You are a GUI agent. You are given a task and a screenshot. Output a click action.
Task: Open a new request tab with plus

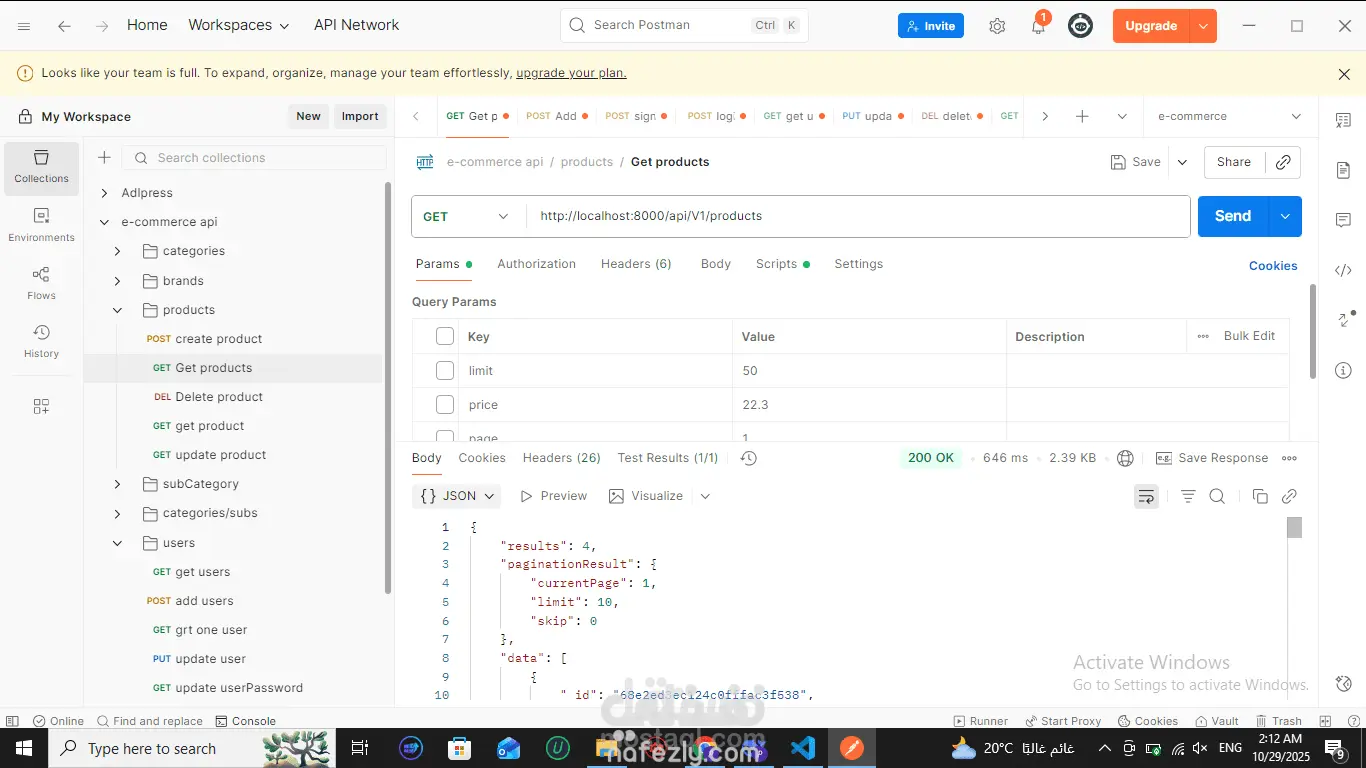point(1082,116)
